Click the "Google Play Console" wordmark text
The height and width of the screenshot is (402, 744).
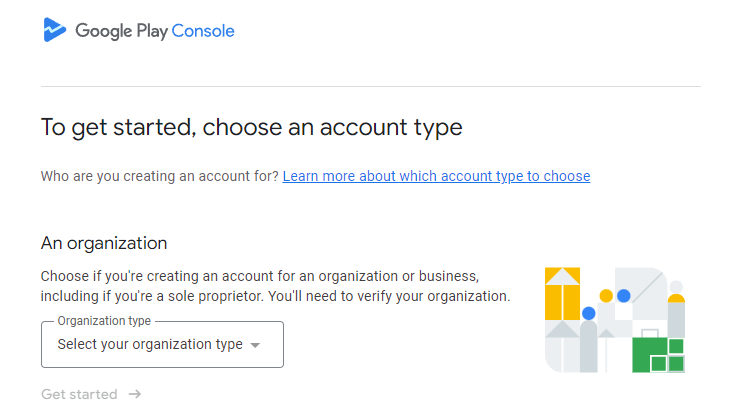pyautogui.click(x=154, y=31)
